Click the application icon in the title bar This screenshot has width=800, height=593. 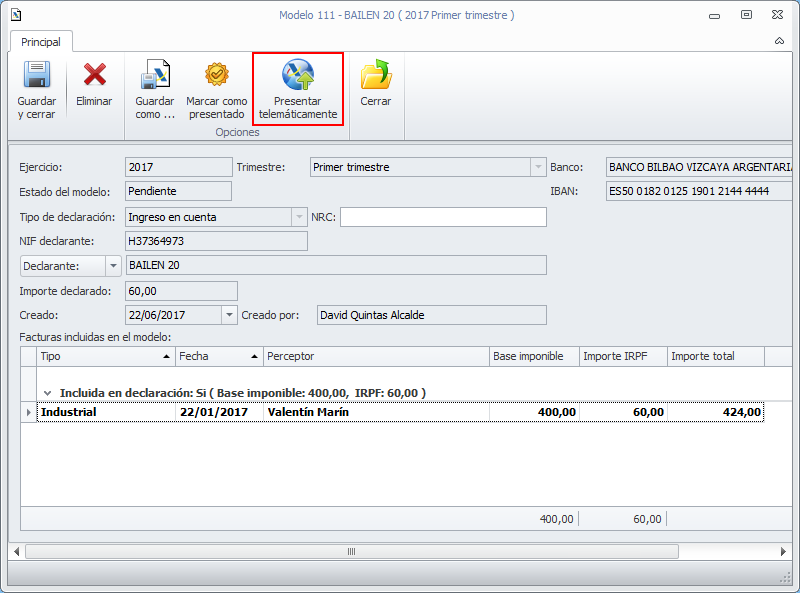[x=16, y=15]
